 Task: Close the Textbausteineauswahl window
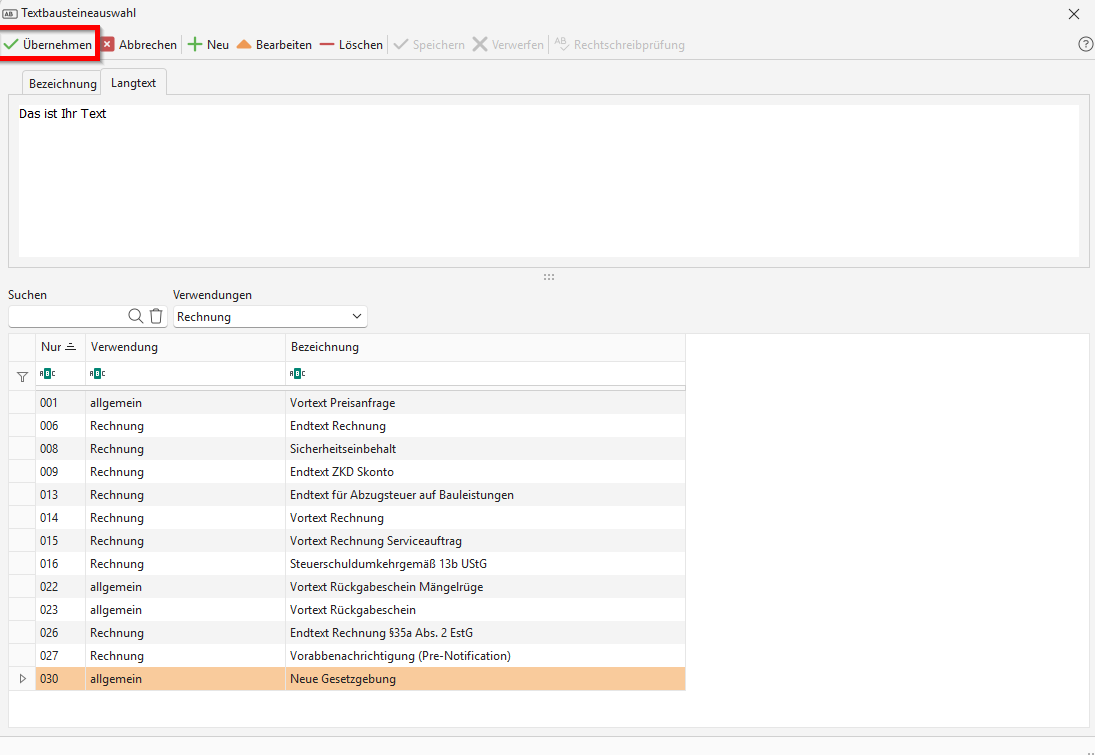[x=1074, y=14]
